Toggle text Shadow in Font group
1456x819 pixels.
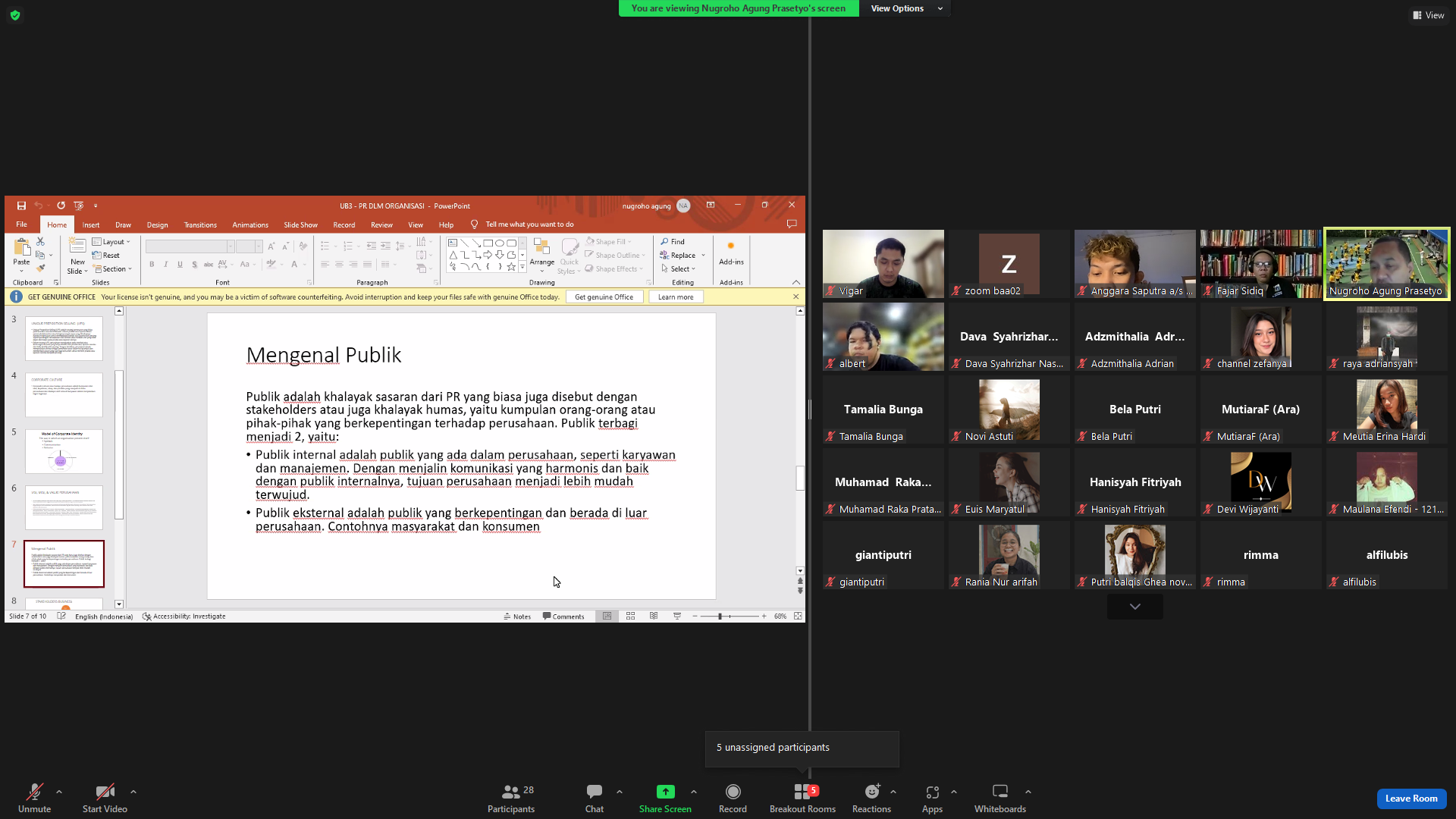(194, 265)
